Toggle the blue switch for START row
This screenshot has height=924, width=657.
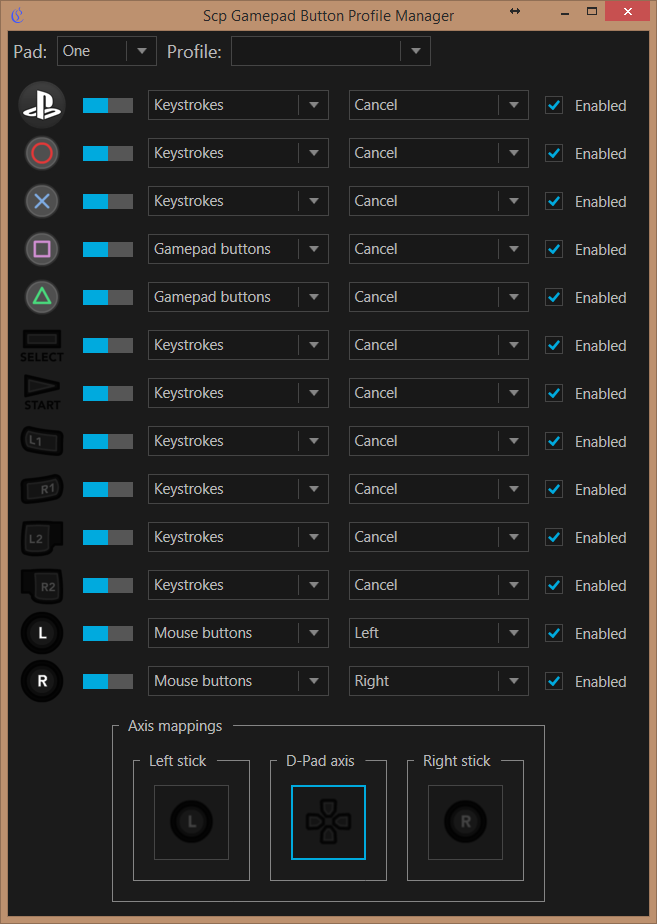pos(108,393)
